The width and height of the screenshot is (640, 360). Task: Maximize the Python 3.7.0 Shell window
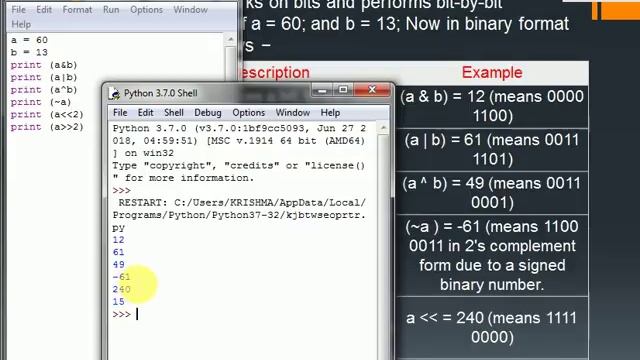point(343,90)
